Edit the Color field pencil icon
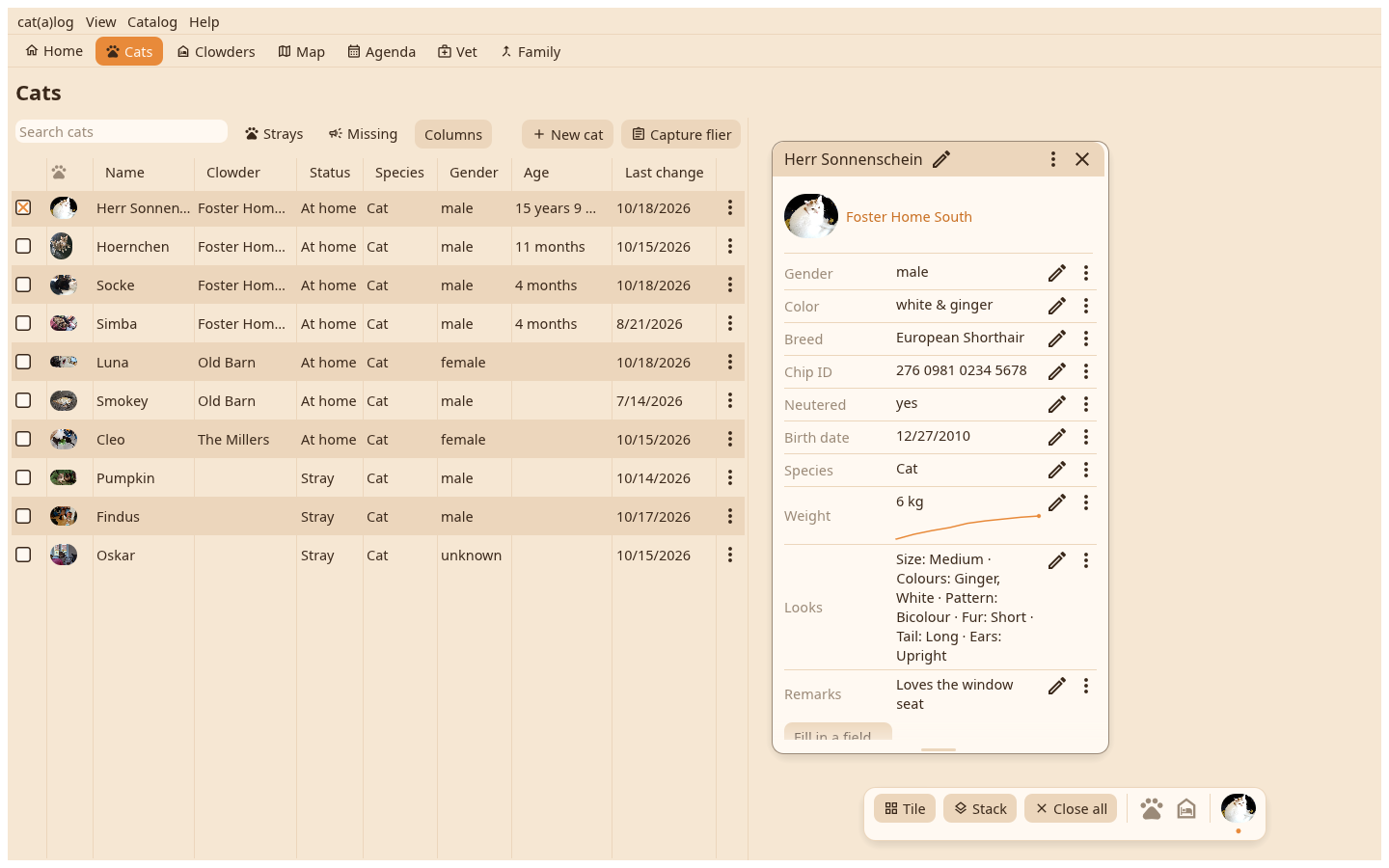 point(1057,306)
